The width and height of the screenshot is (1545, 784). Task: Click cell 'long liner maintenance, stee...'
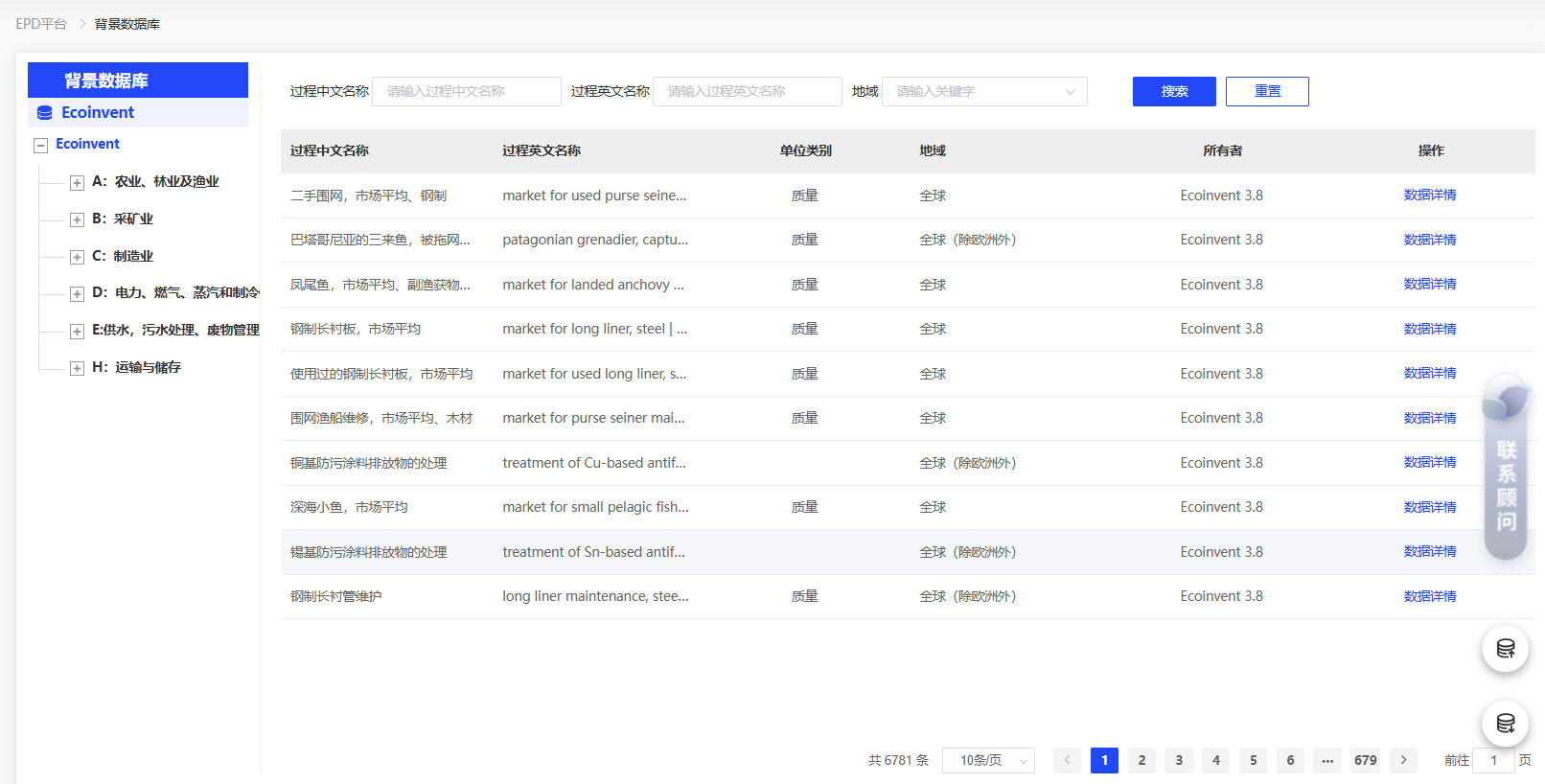595,596
